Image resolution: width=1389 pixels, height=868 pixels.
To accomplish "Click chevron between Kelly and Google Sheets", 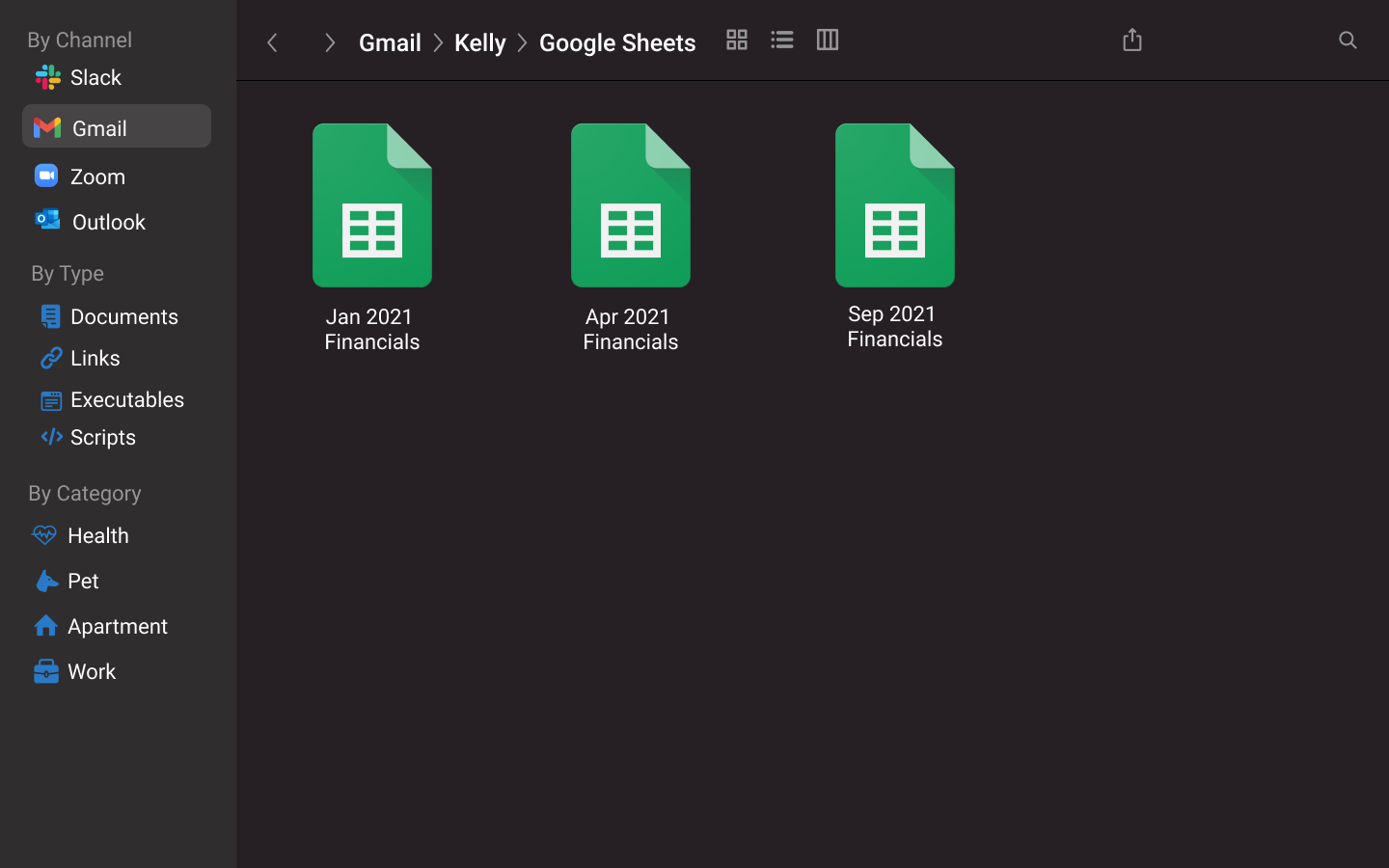I will click(x=523, y=42).
